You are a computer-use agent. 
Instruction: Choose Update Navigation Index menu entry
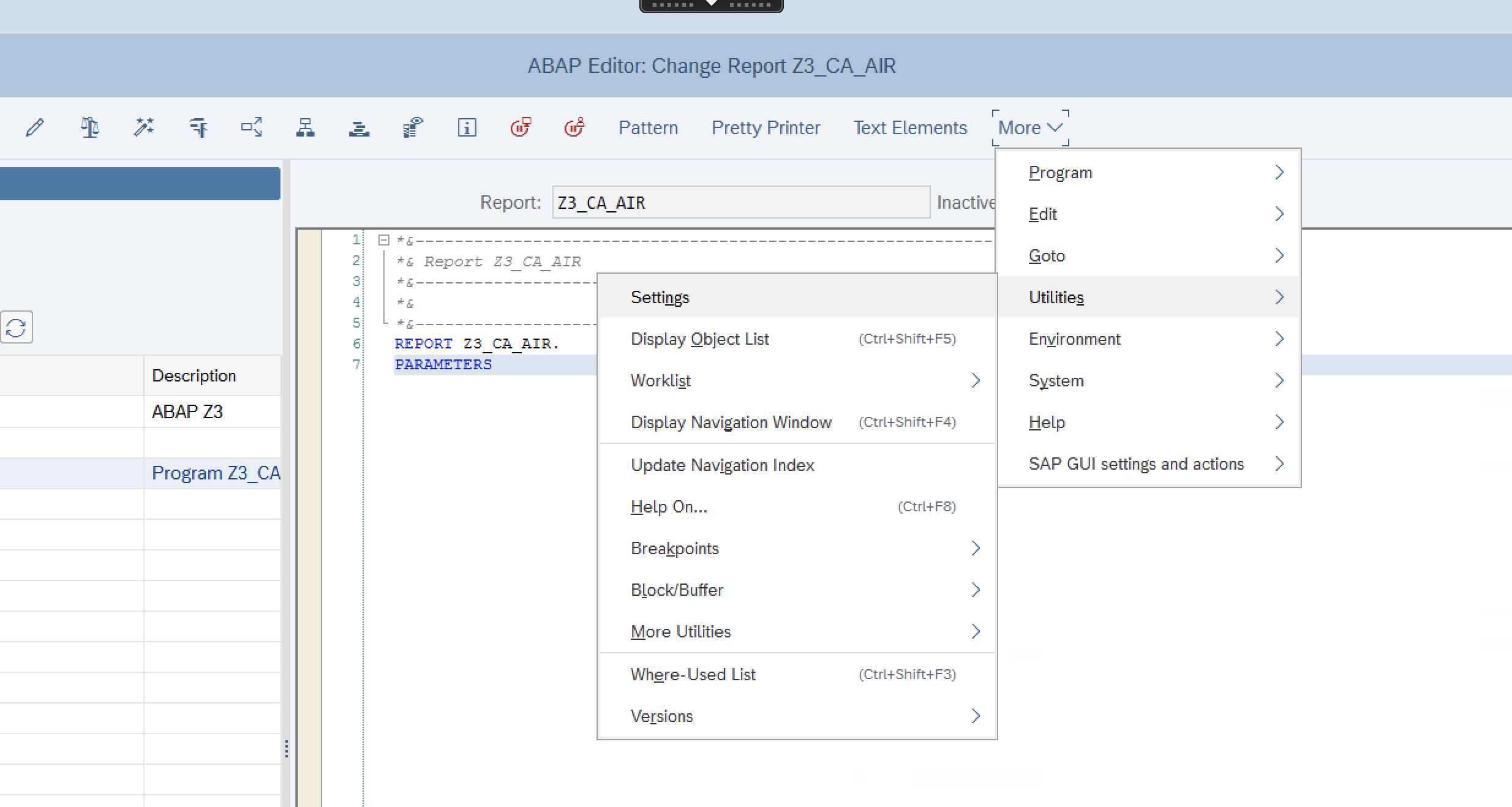(x=723, y=465)
